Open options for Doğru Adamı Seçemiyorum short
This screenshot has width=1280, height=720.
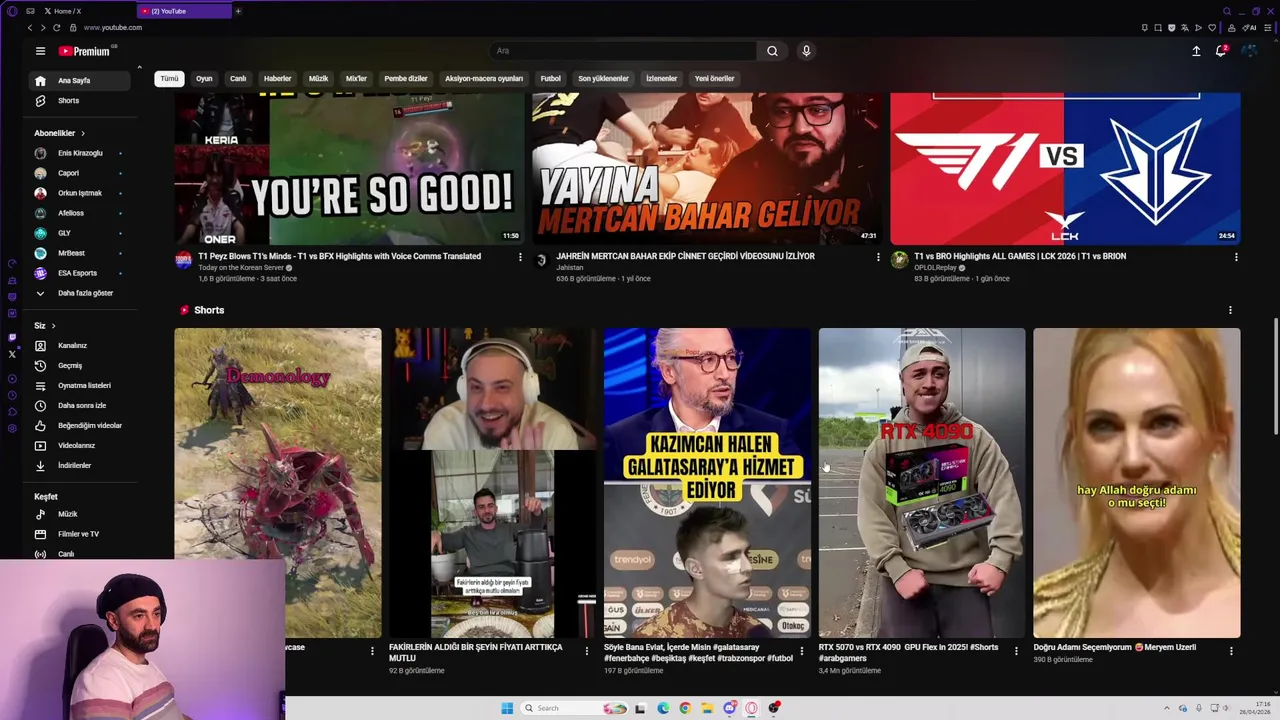1231,651
